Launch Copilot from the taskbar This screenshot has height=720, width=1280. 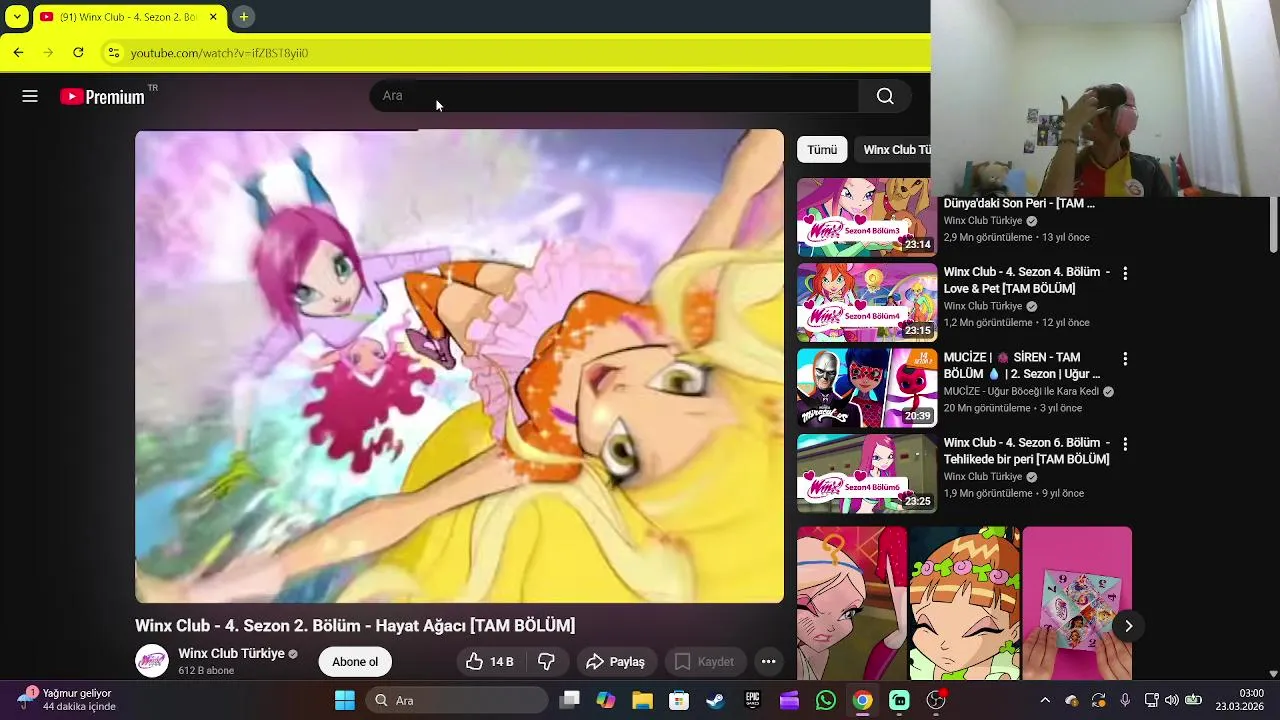[606, 700]
